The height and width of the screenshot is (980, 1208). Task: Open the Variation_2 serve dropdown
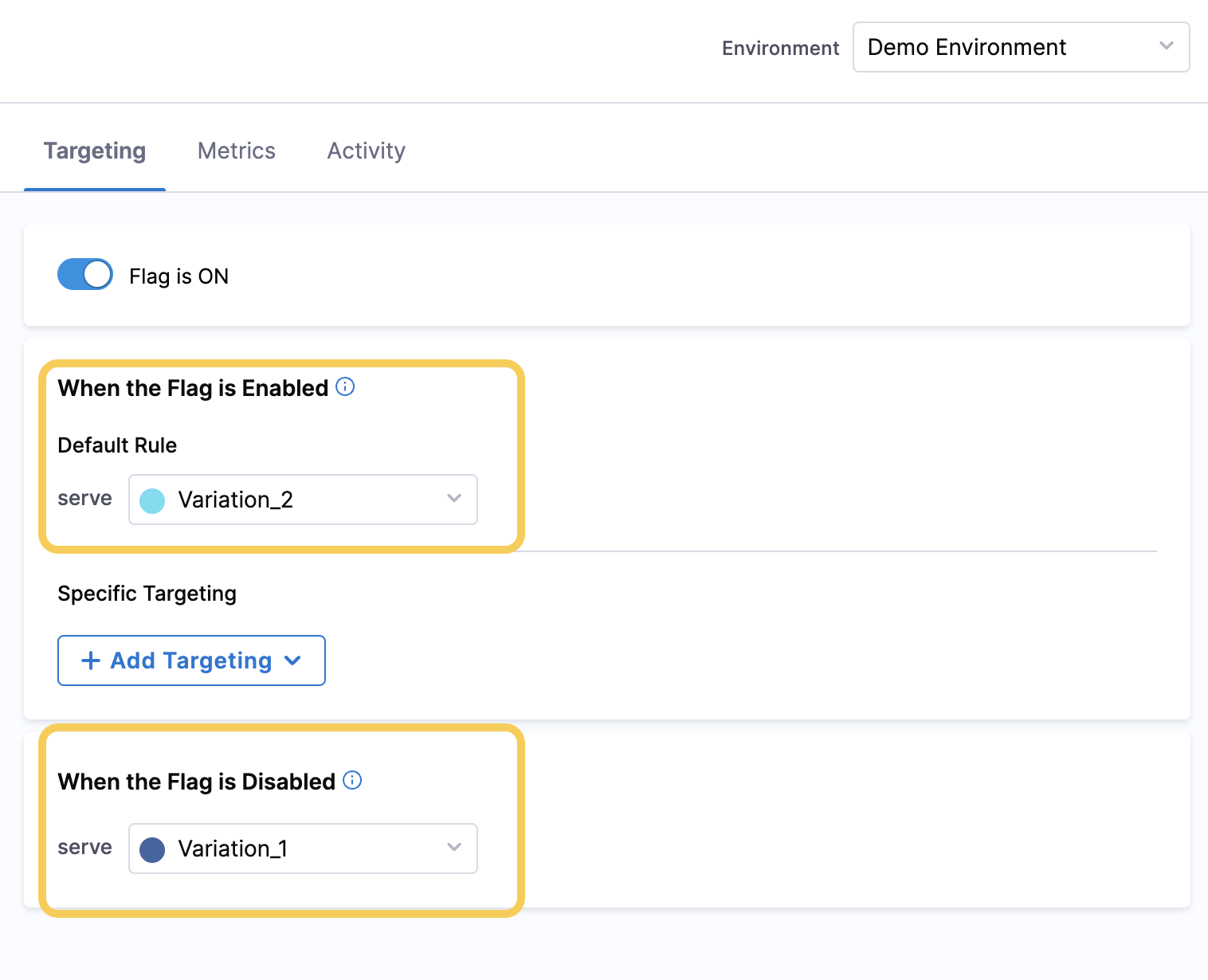pos(303,499)
